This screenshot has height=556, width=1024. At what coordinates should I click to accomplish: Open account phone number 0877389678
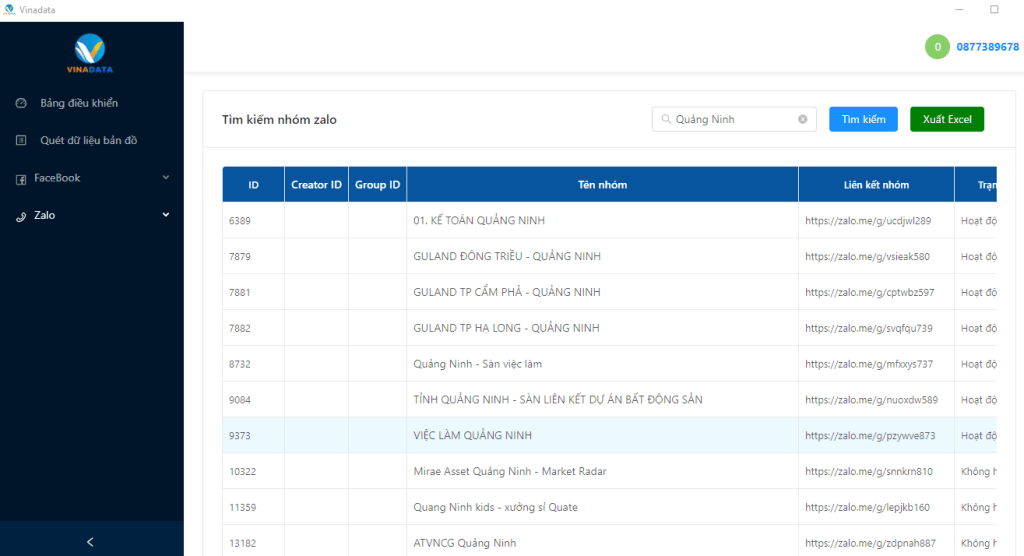[x=987, y=47]
